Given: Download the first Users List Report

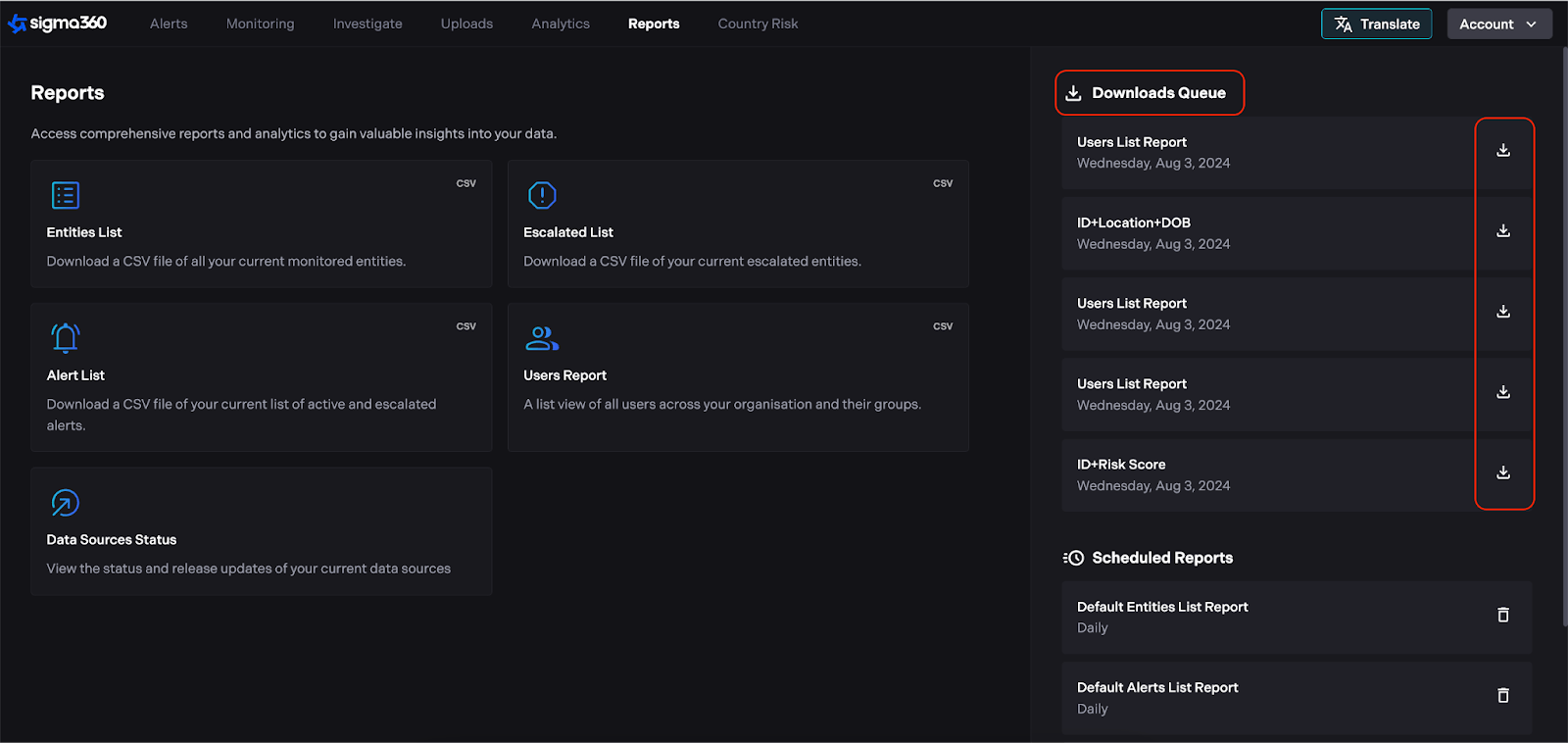Looking at the screenshot, I should point(1502,151).
